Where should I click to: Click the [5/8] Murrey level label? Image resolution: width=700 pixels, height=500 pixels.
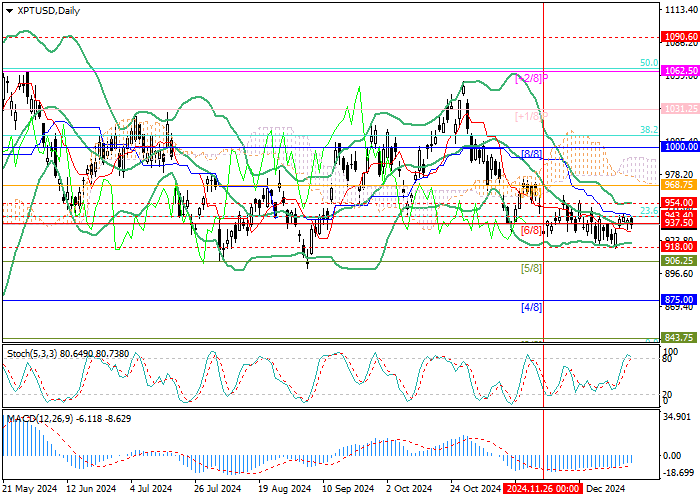point(532,268)
